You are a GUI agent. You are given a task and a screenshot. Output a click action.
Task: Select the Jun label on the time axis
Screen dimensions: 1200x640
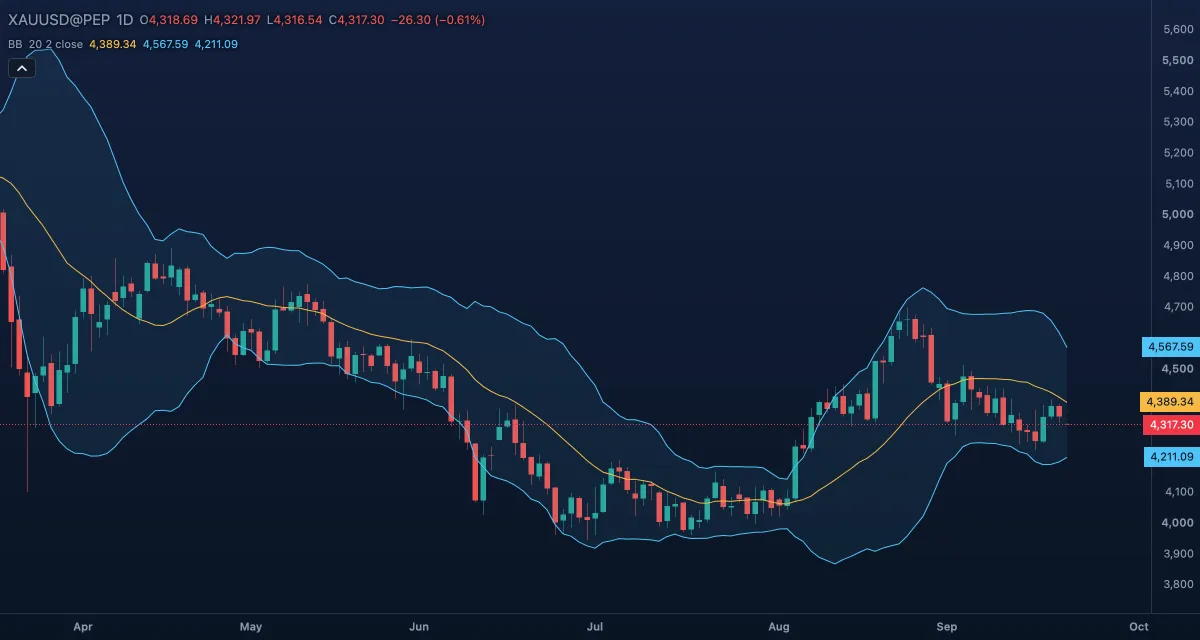[419, 627]
